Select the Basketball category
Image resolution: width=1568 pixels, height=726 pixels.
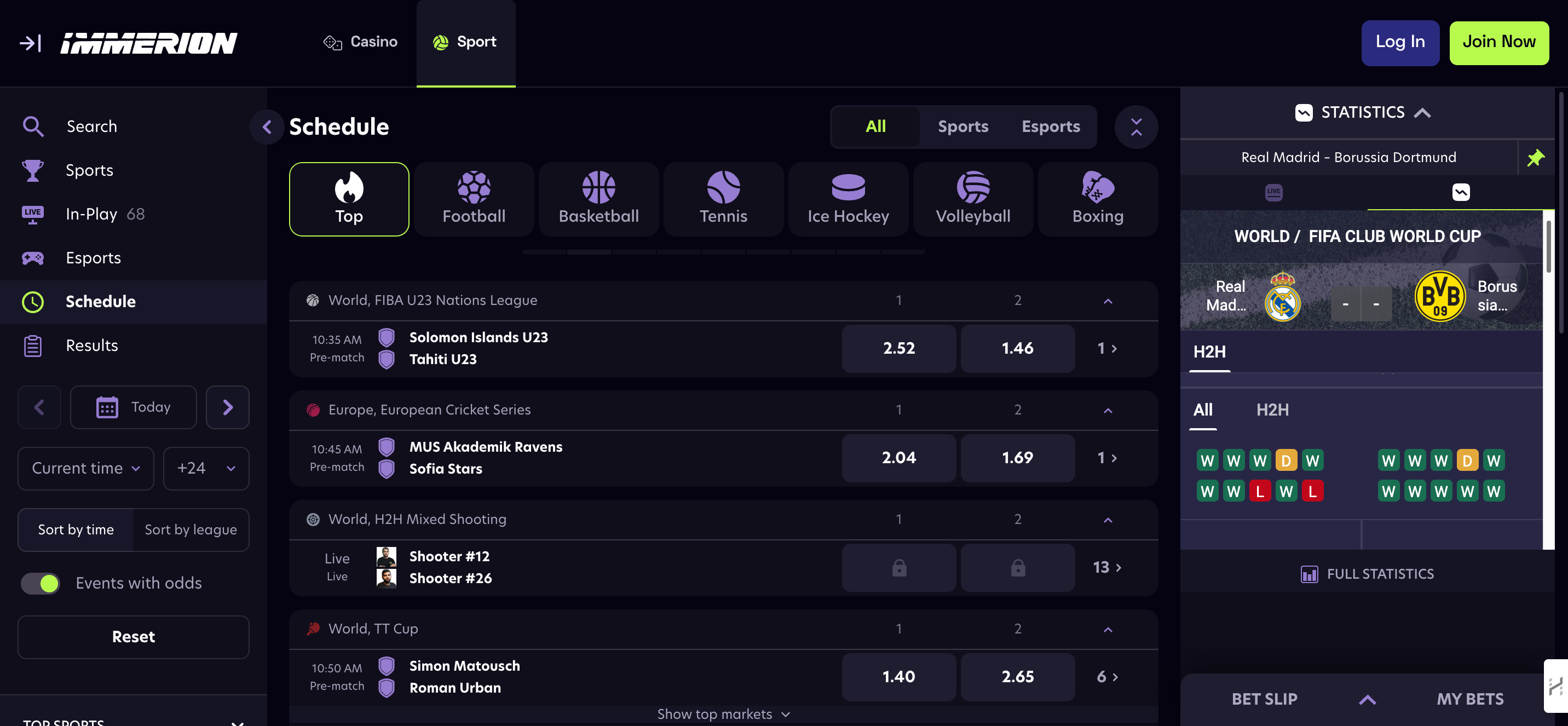(598, 199)
